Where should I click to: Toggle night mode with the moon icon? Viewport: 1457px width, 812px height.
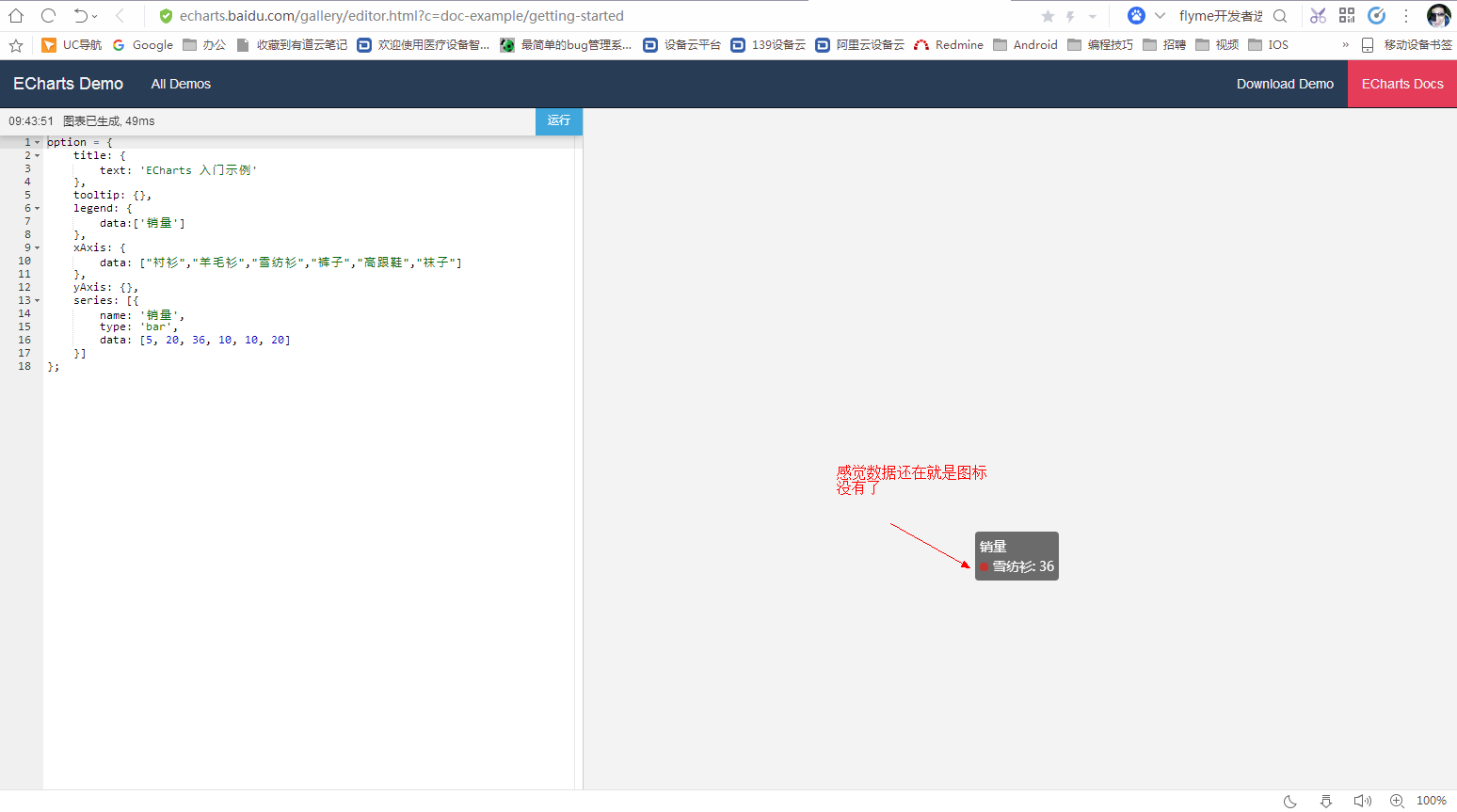pyautogui.click(x=1289, y=801)
